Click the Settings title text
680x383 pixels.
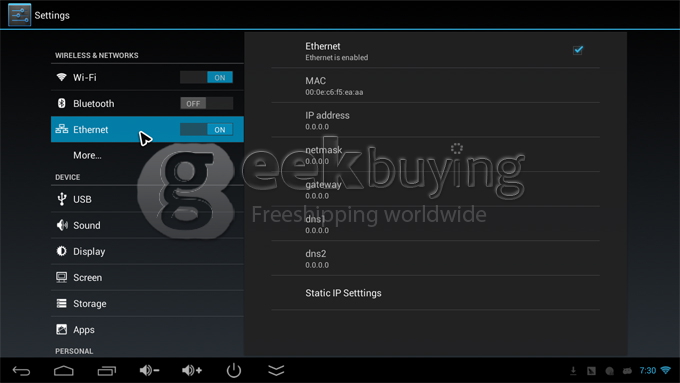[52, 15]
